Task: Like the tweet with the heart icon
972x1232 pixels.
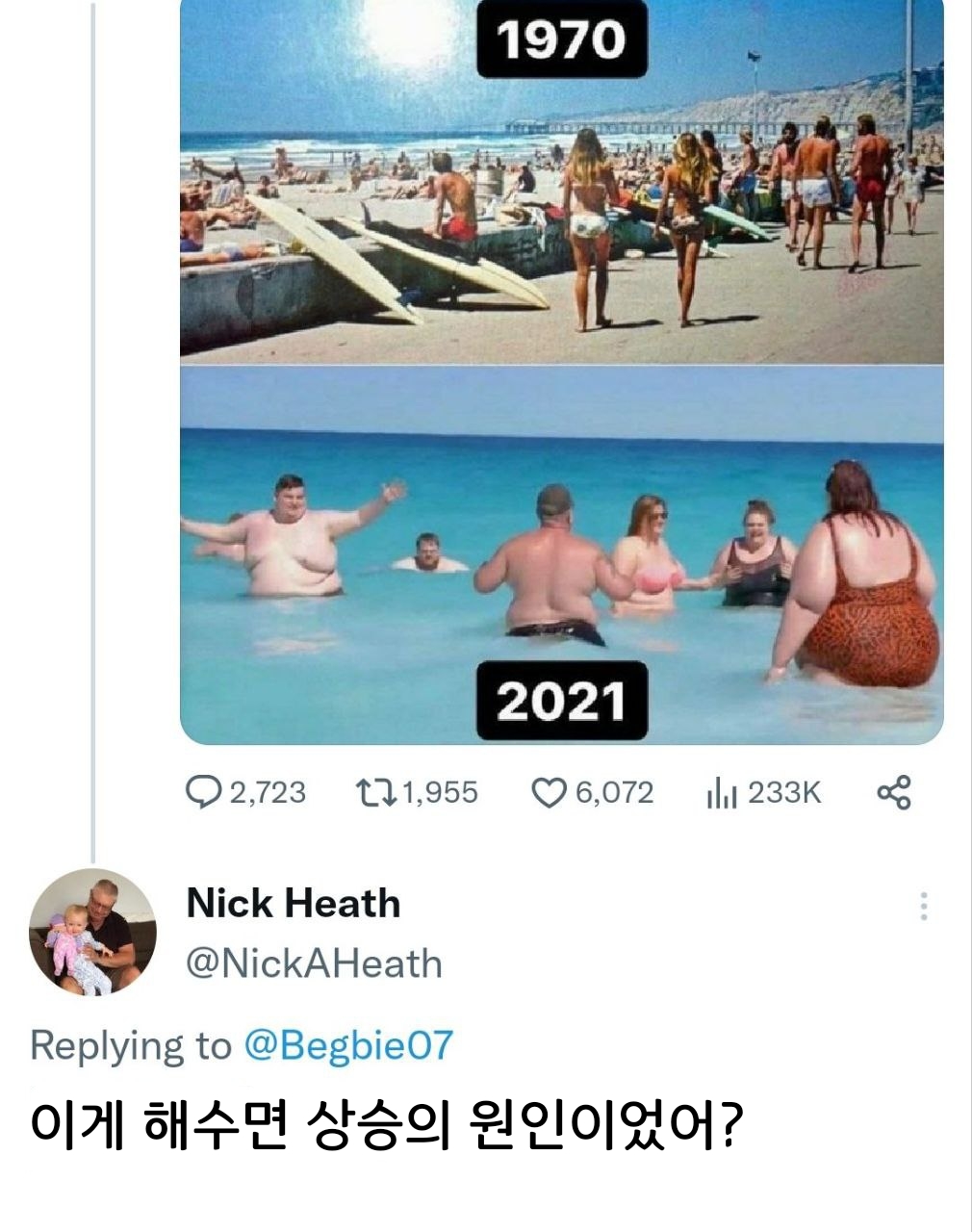Action: pyautogui.click(x=549, y=793)
